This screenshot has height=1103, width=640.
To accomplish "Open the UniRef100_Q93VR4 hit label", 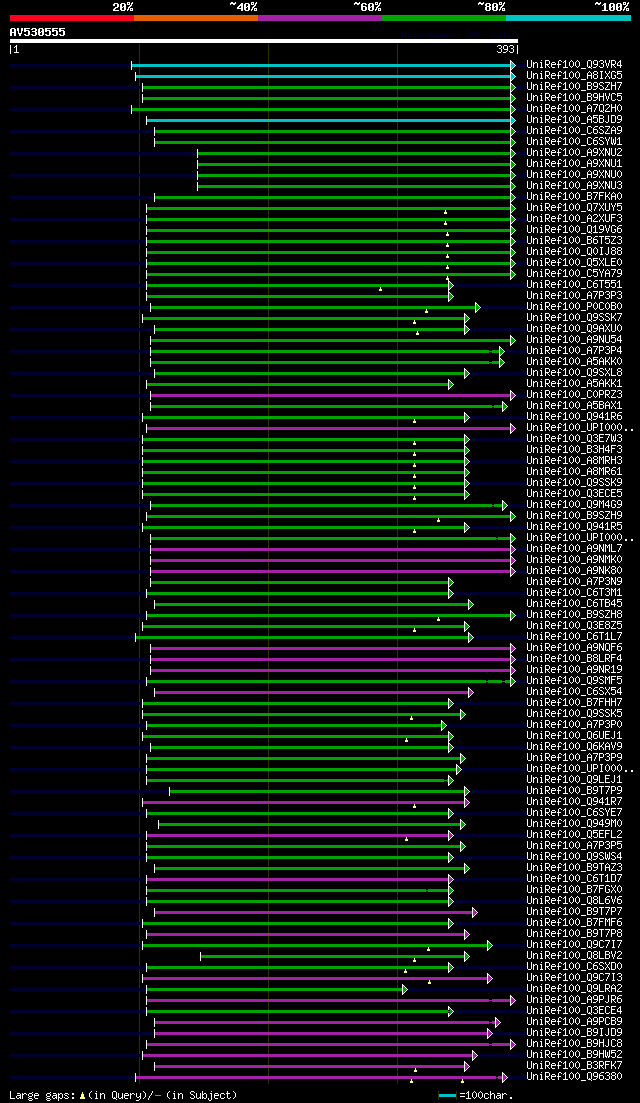I will coord(574,65).
